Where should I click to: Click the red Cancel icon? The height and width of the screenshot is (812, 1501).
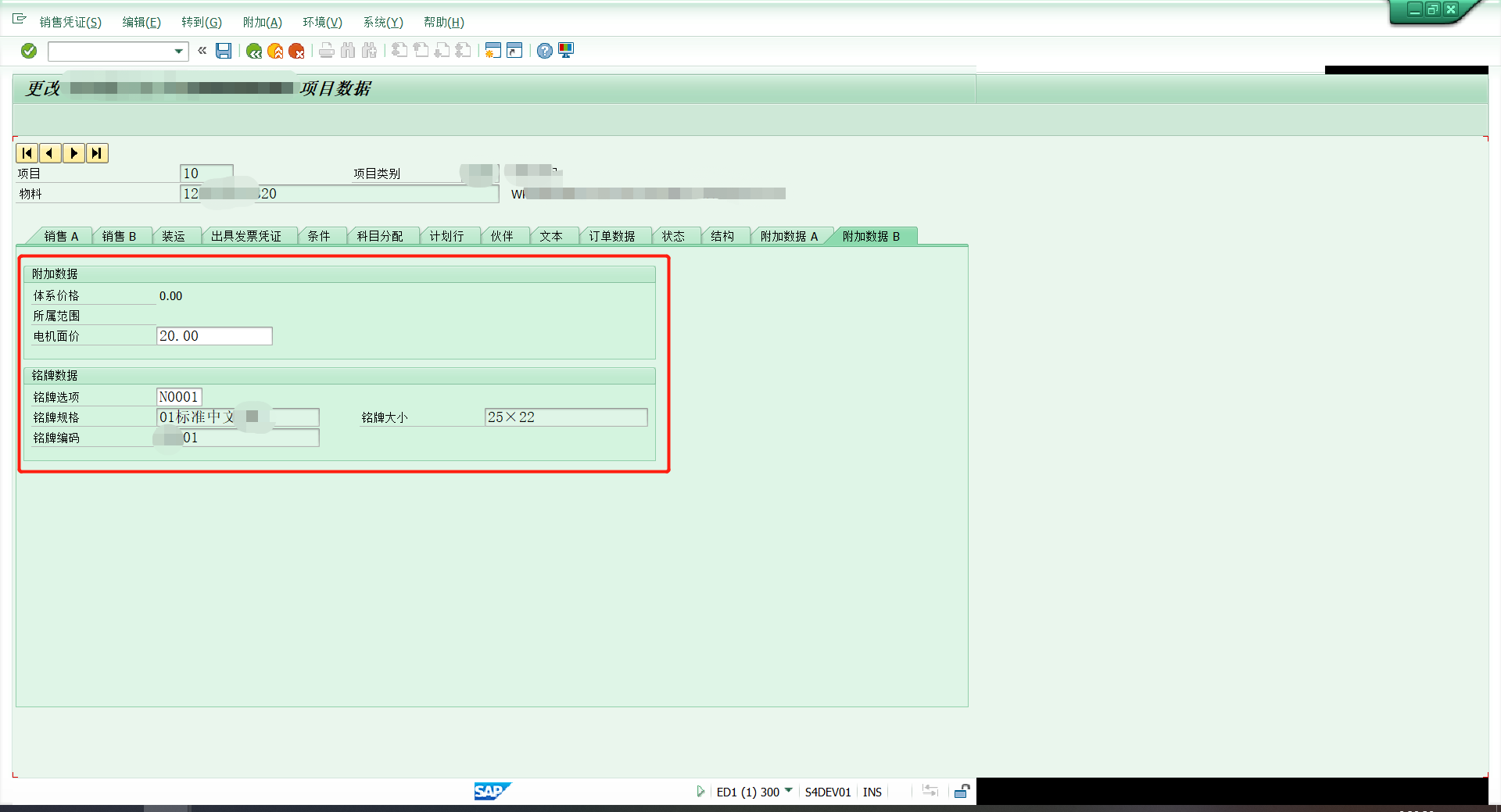(x=296, y=51)
